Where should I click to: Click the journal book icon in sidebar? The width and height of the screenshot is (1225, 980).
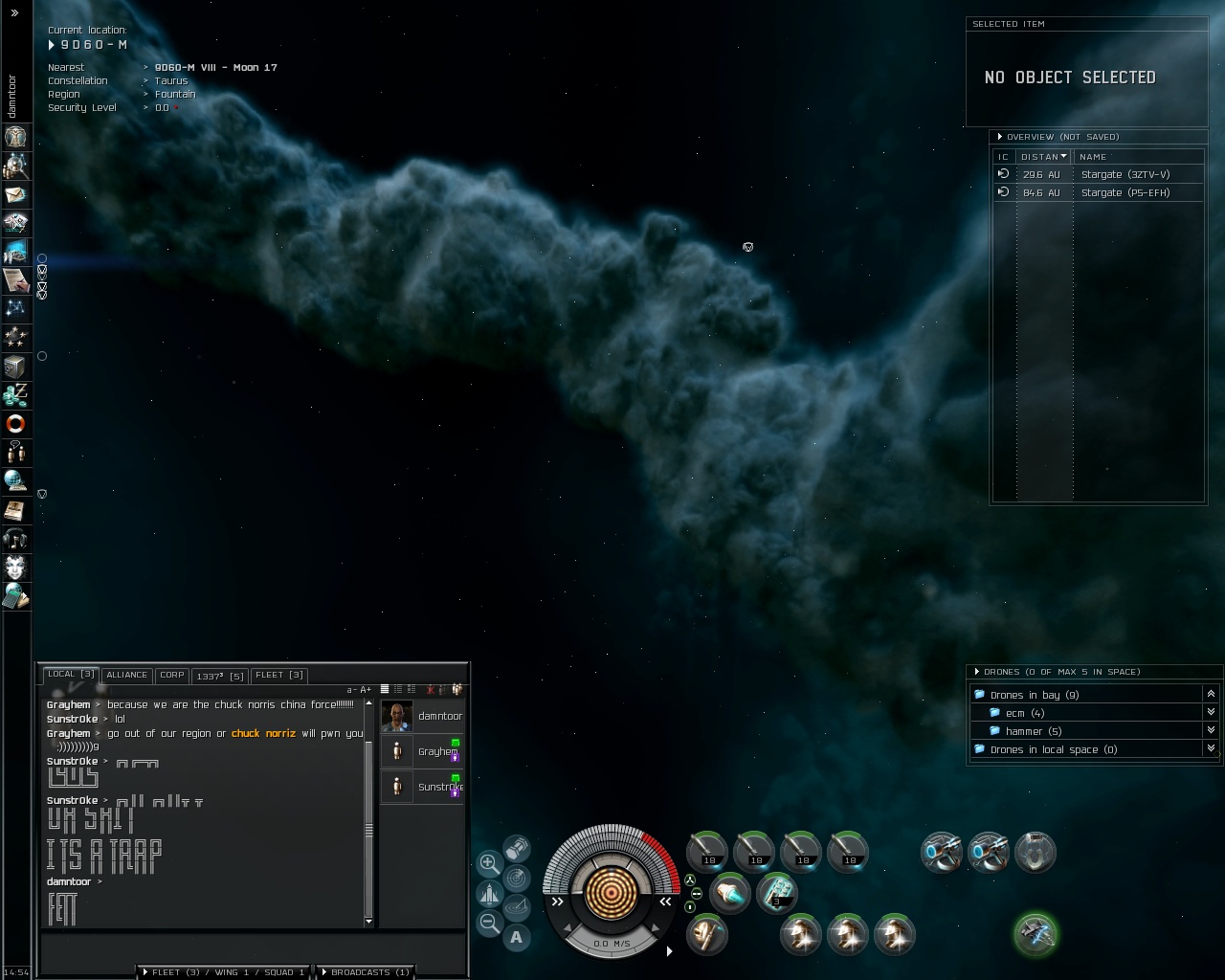pyautogui.click(x=15, y=509)
